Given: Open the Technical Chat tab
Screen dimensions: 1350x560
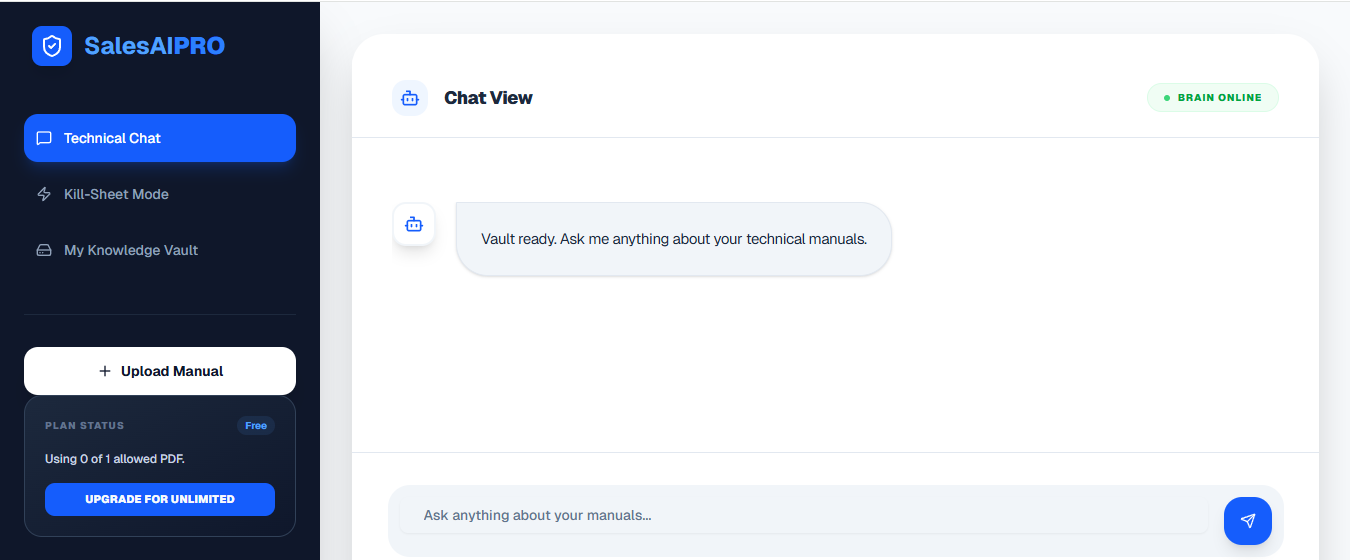Looking at the screenshot, I should (x=160, y=138).
